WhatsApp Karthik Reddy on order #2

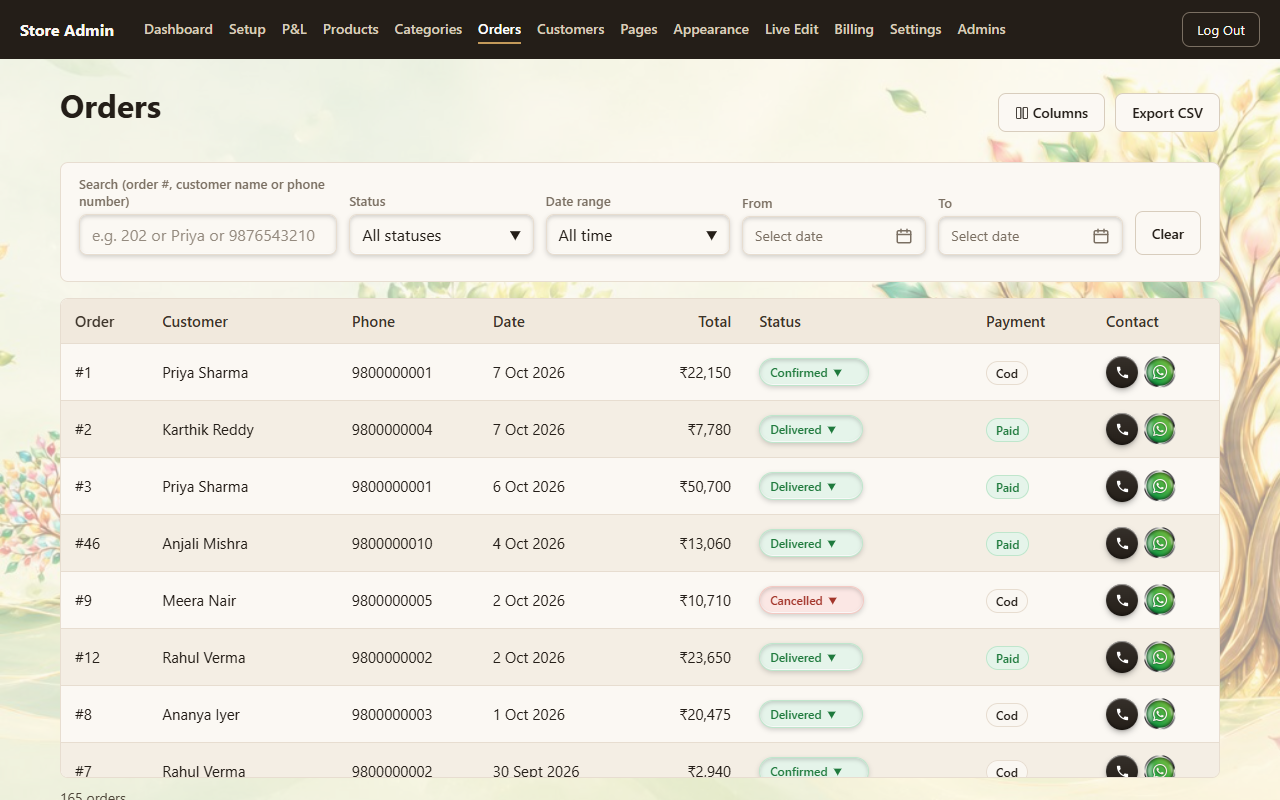click(x=1160, y=429)
